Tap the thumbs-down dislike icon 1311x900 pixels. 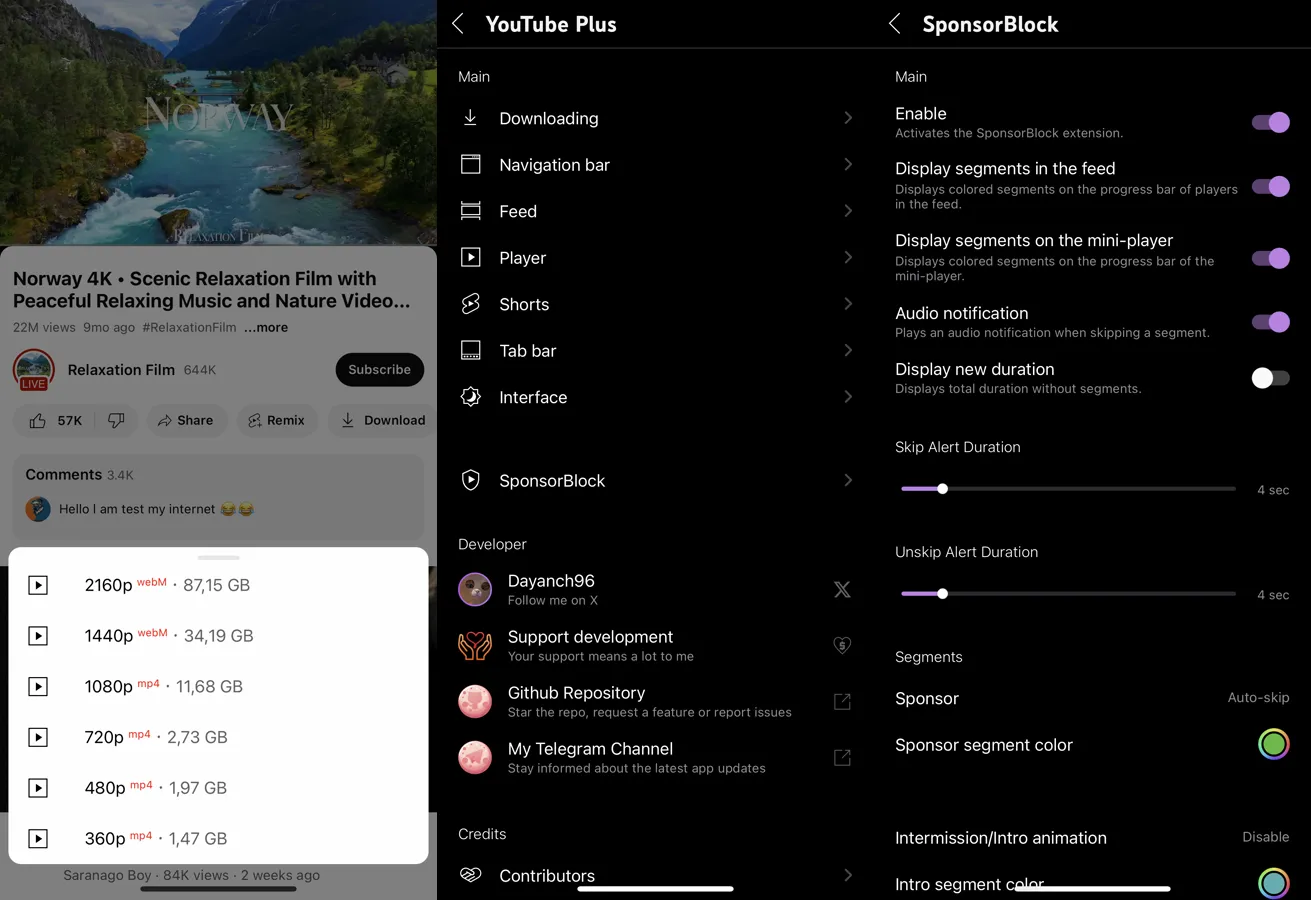[116, 421]
